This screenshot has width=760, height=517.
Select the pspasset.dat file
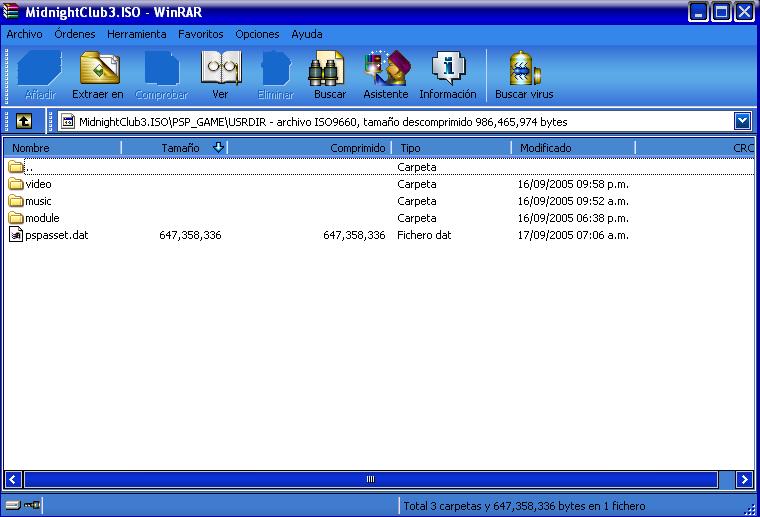(56, 235)
